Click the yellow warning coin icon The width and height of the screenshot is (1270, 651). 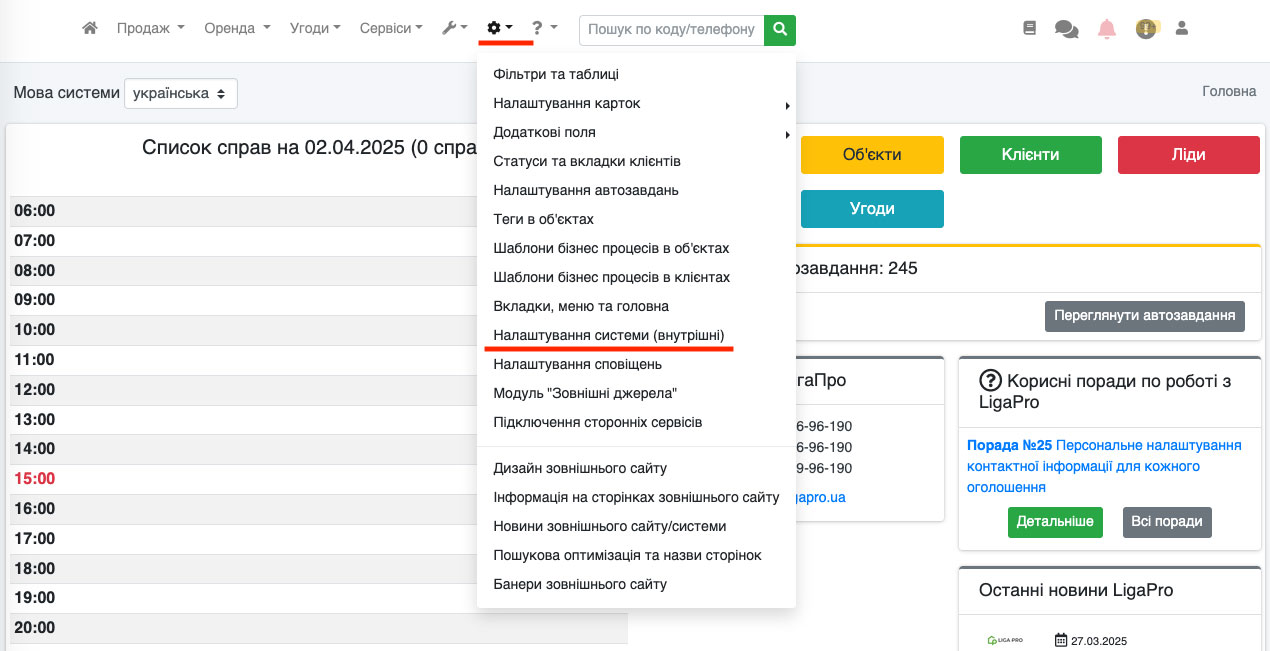(x=1146, y=29)
